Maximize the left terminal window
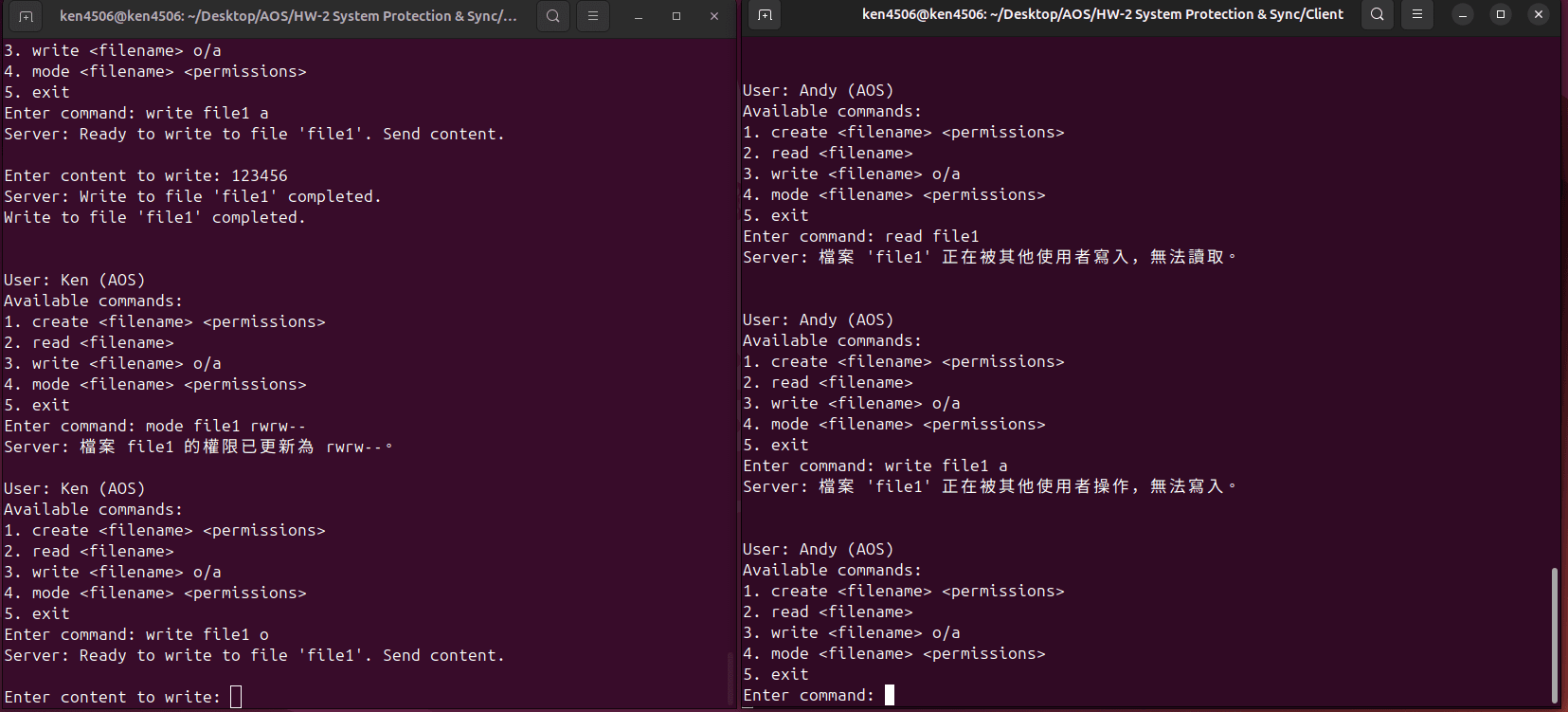The width and height of the screenshot is (1568, 712). point(676,16)
